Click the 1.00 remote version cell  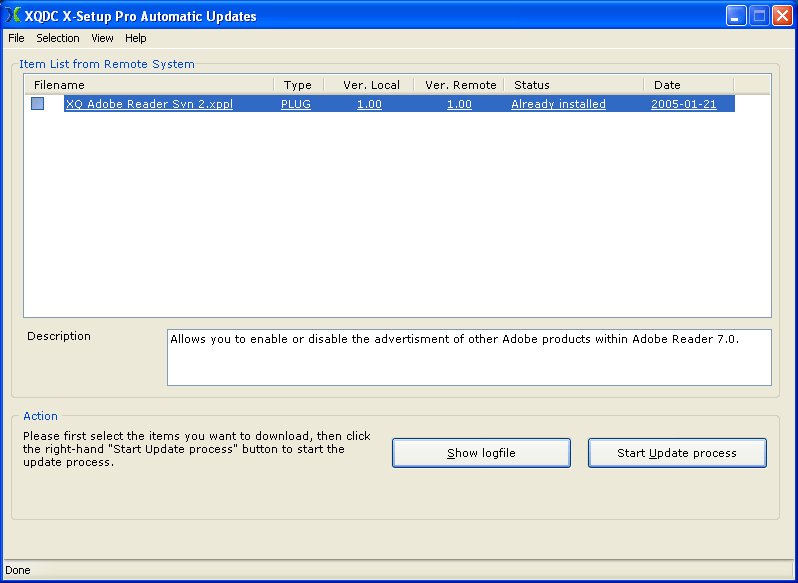coord(459,104)
